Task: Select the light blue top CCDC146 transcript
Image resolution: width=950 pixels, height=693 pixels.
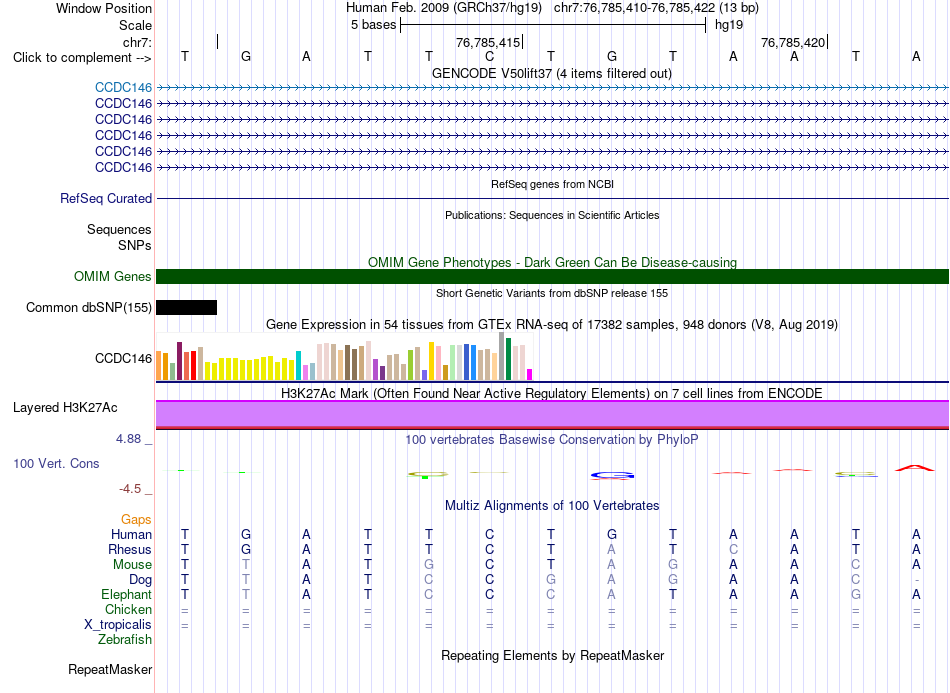Action: pyautogui.click(x=552, y=88)
